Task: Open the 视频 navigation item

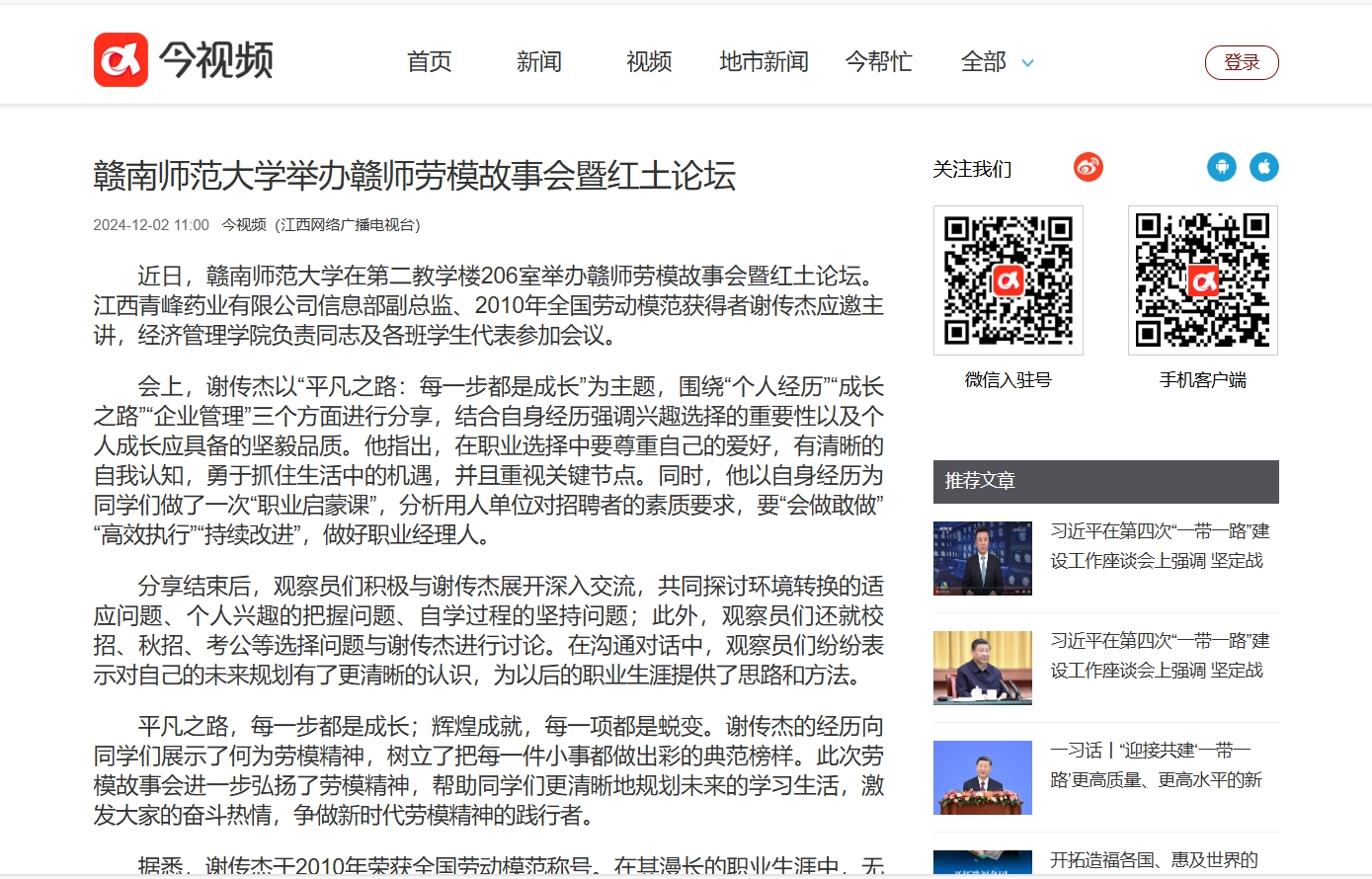Action: pos(649,62)
